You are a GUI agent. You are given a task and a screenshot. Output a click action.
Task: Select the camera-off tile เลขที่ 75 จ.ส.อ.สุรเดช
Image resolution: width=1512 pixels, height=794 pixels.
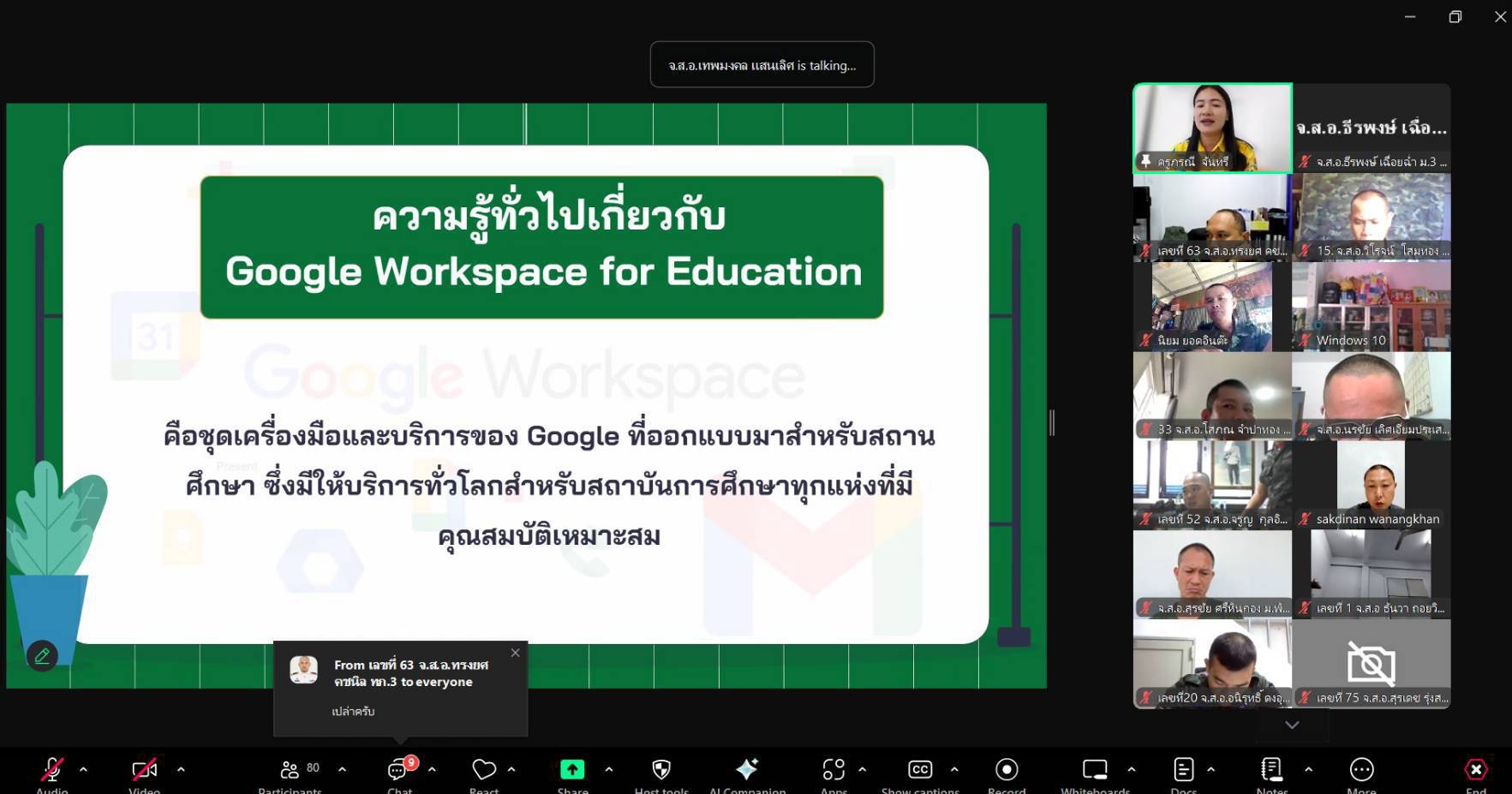click(1372, 664)
